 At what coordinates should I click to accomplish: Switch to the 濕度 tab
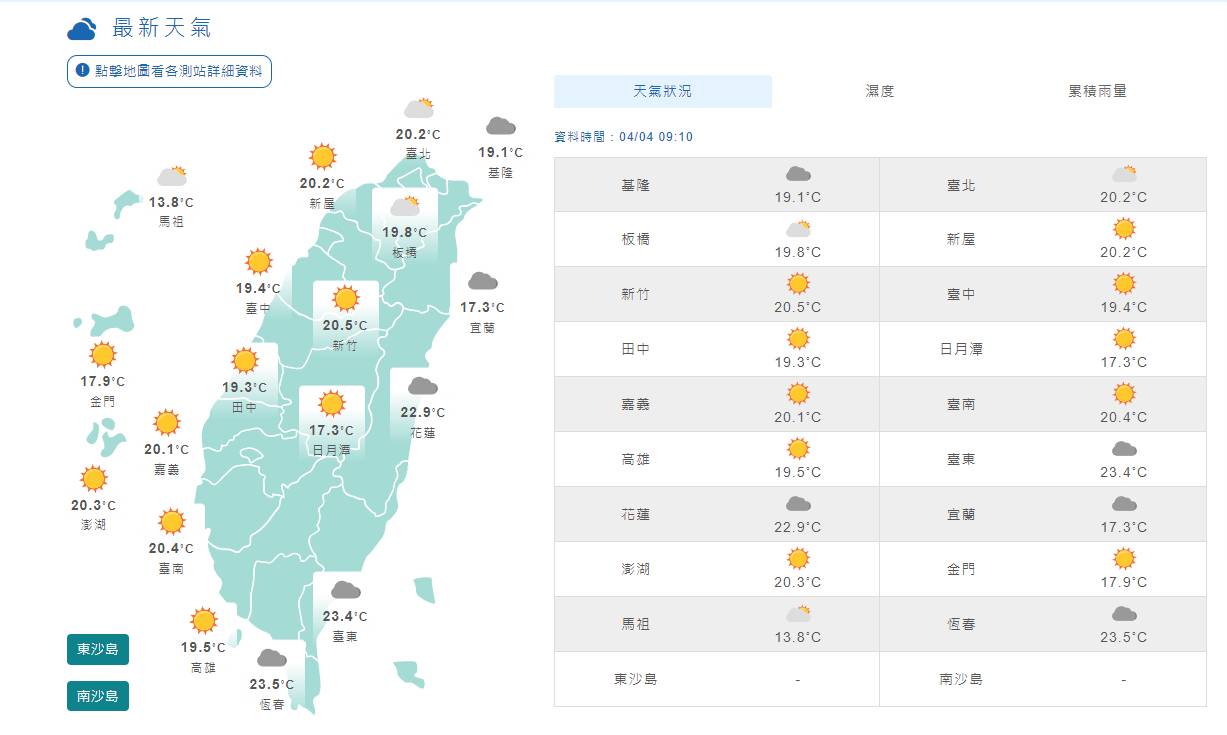pos(880,91)
